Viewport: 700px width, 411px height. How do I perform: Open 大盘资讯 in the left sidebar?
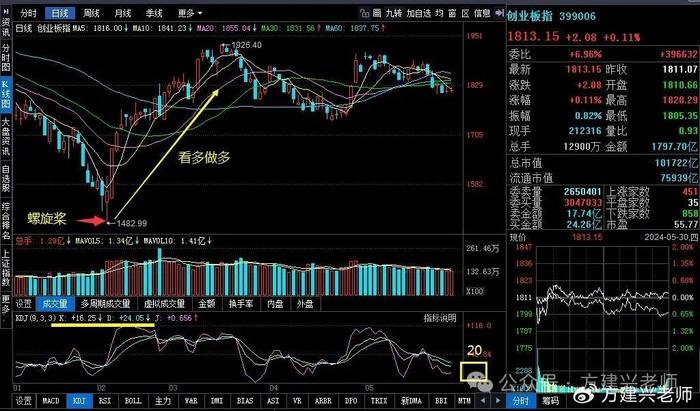coord(6,137)
